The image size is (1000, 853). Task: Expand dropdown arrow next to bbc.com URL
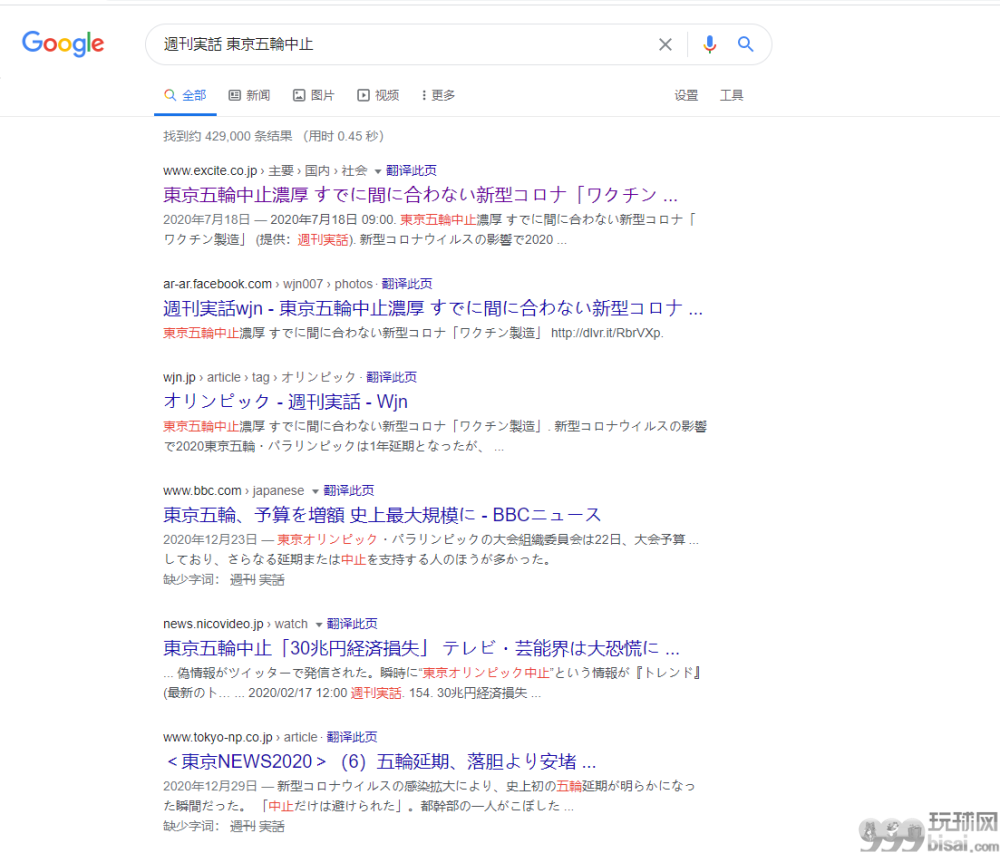(x=315, y=492)
